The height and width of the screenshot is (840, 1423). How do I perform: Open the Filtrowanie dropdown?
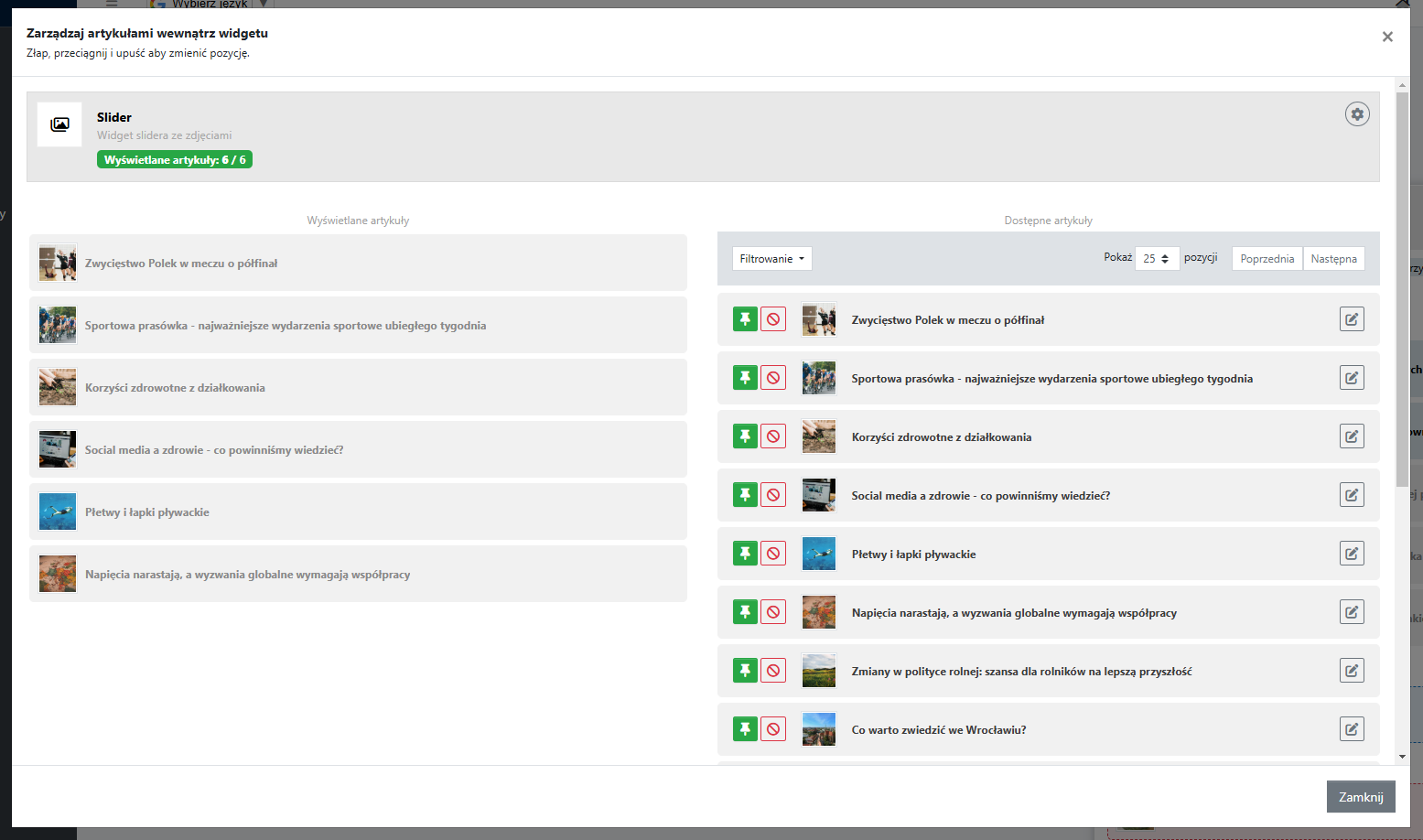click(771, 259)
